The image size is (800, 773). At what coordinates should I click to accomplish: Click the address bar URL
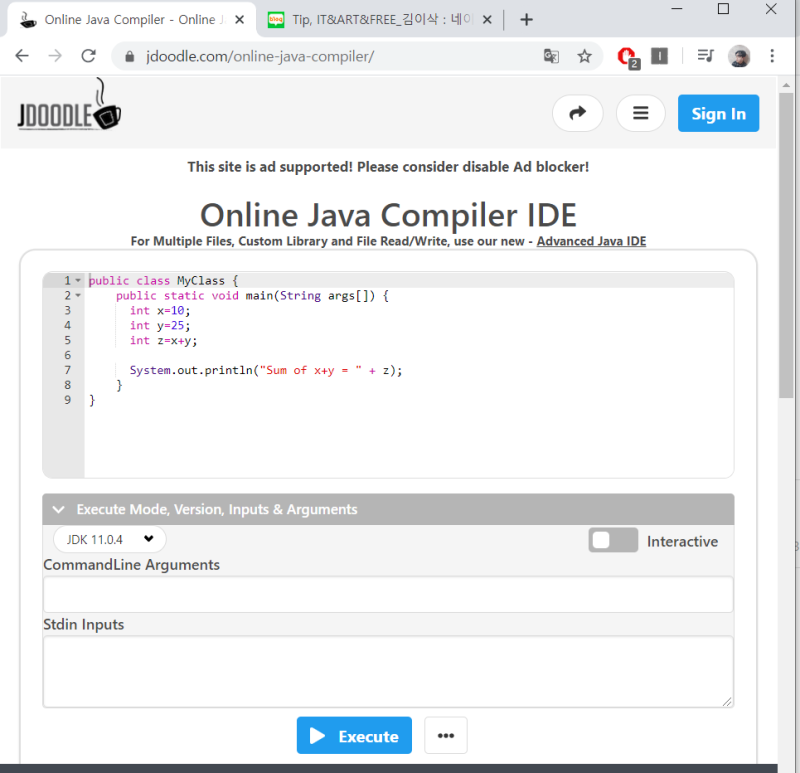coord(260,56)
